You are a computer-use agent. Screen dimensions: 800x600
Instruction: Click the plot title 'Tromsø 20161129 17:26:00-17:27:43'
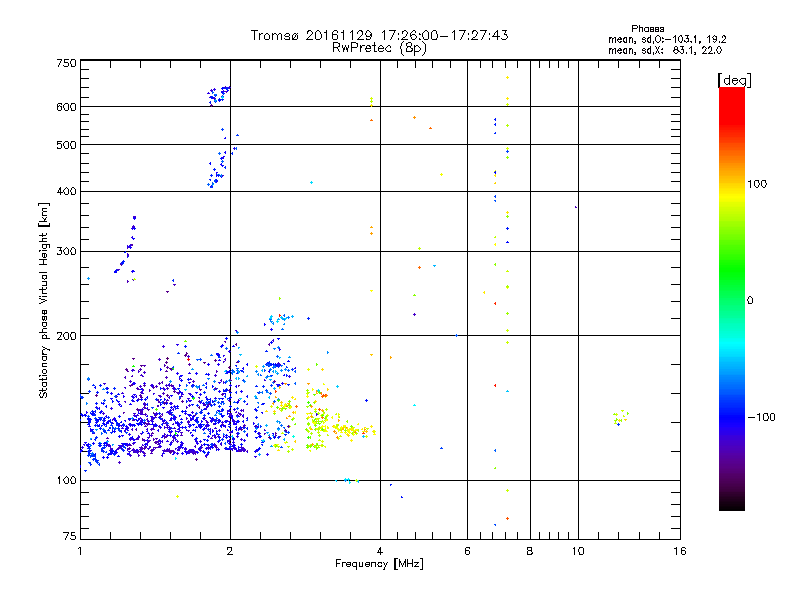point(379,35)
